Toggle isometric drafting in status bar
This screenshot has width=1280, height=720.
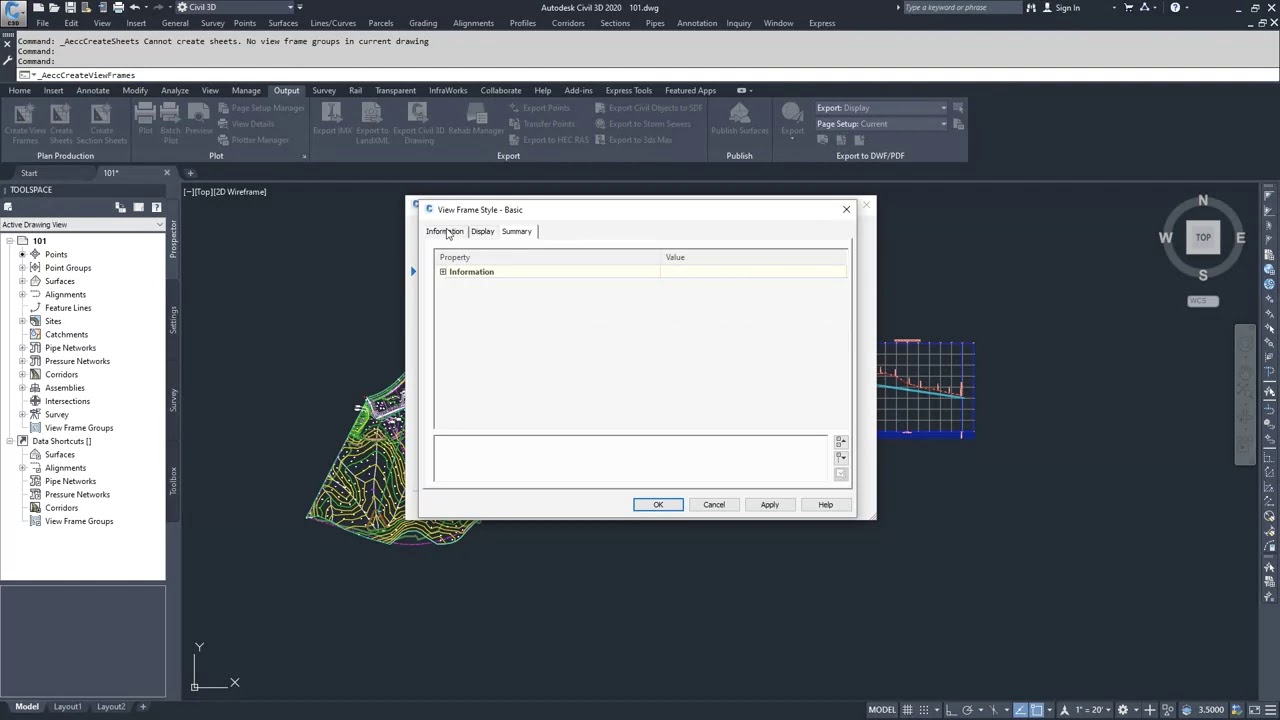pyautogui.click(x=994, y=710)
